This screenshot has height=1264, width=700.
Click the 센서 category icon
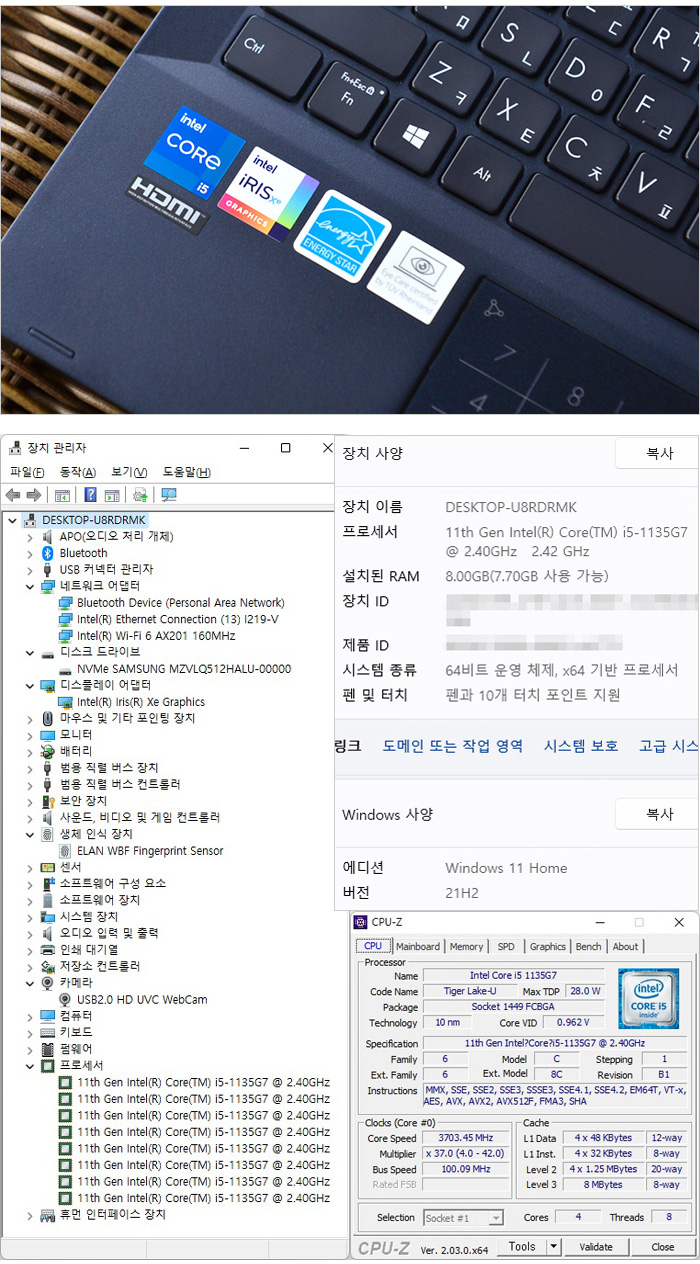click(48, 867)
